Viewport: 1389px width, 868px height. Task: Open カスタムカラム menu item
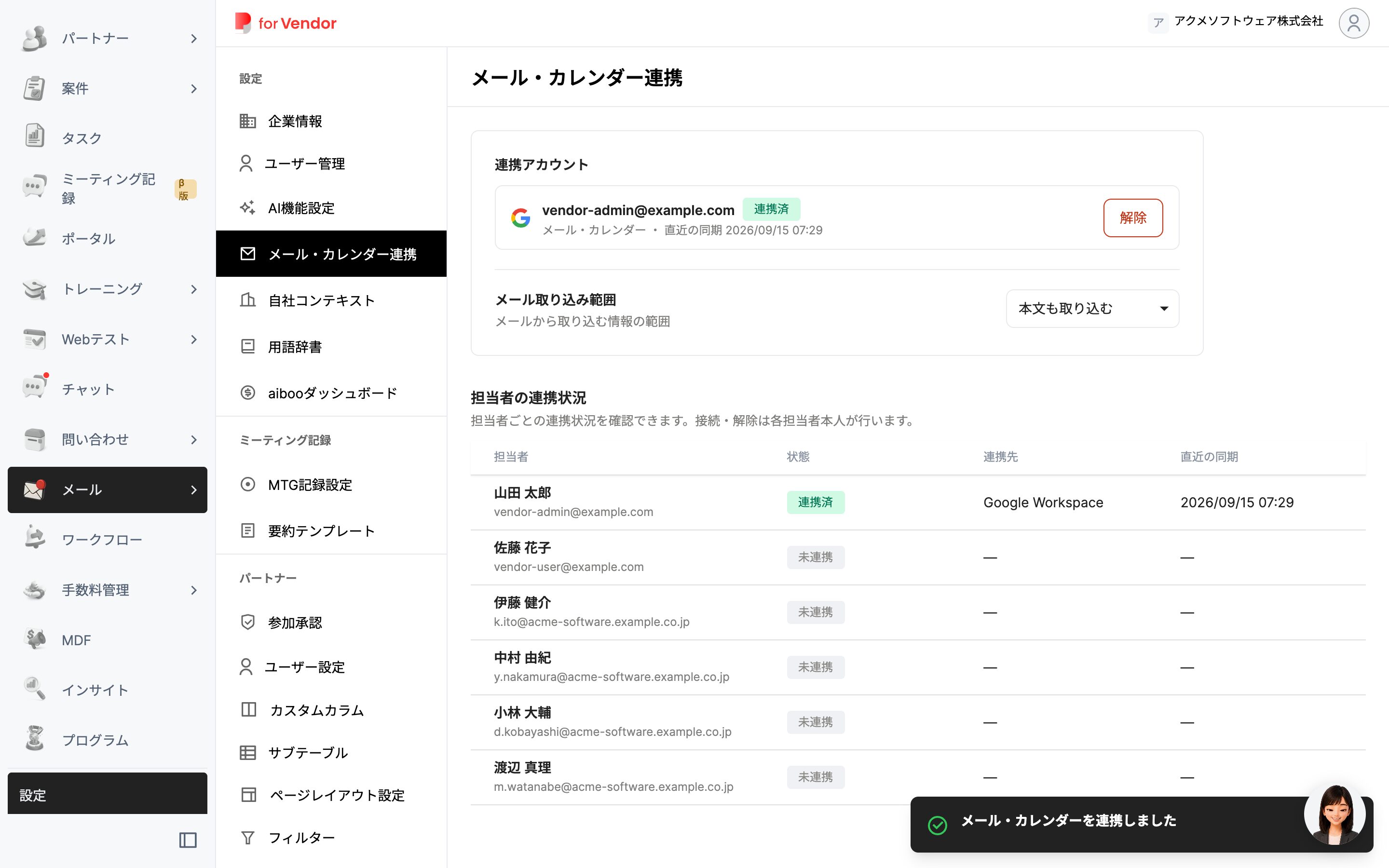click(331, 710)
